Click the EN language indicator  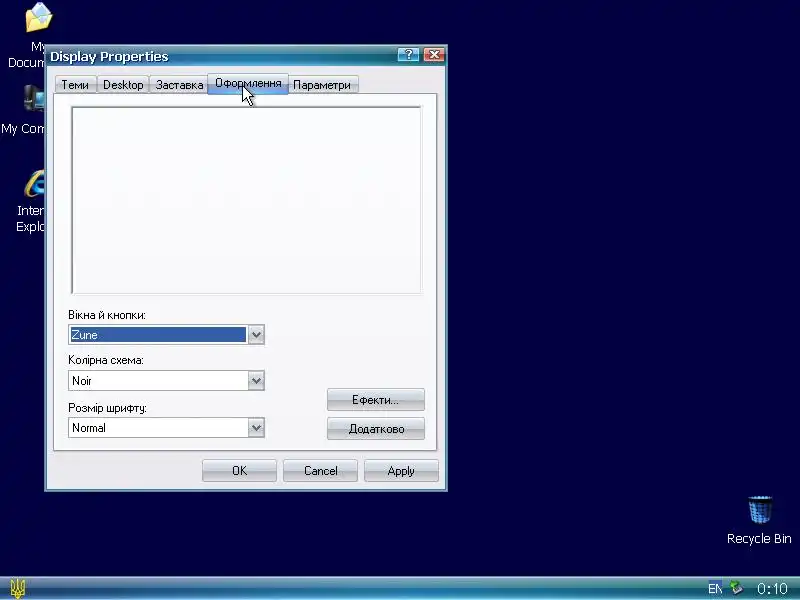[715, 589]
